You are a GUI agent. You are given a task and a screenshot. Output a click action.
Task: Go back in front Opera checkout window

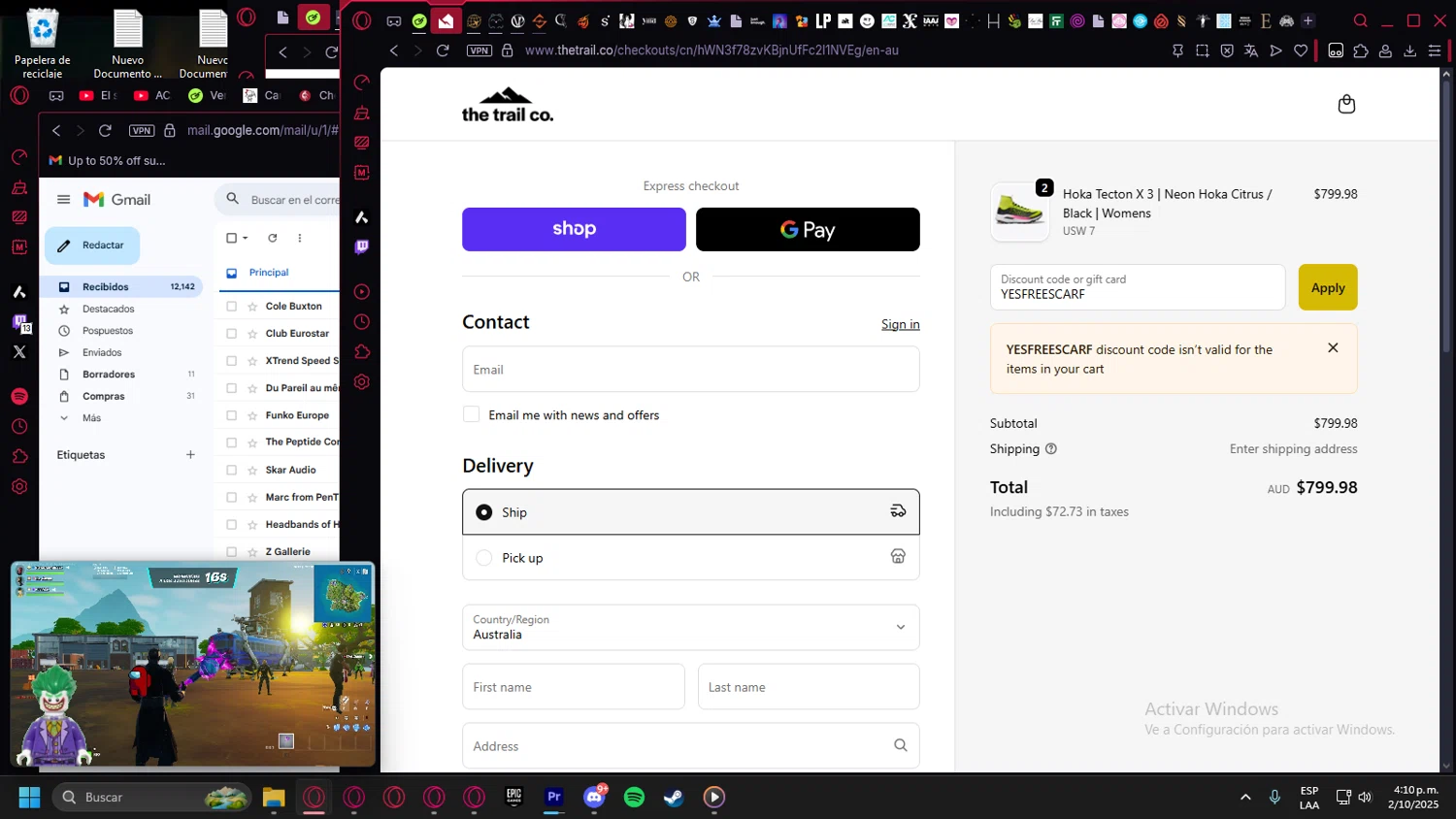click(x=394, y=50)
